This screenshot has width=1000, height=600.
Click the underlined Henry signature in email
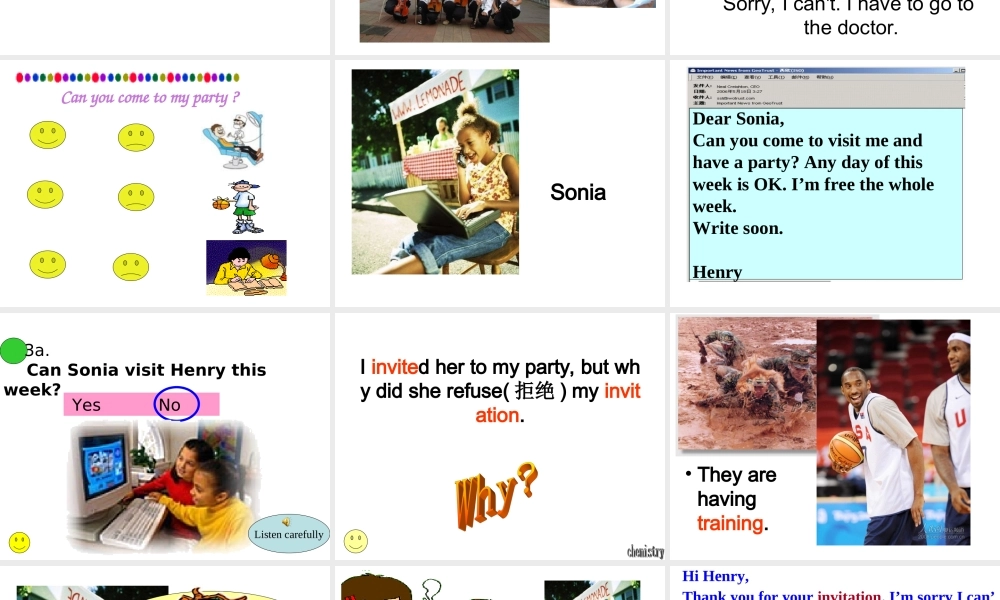point(717,272)
